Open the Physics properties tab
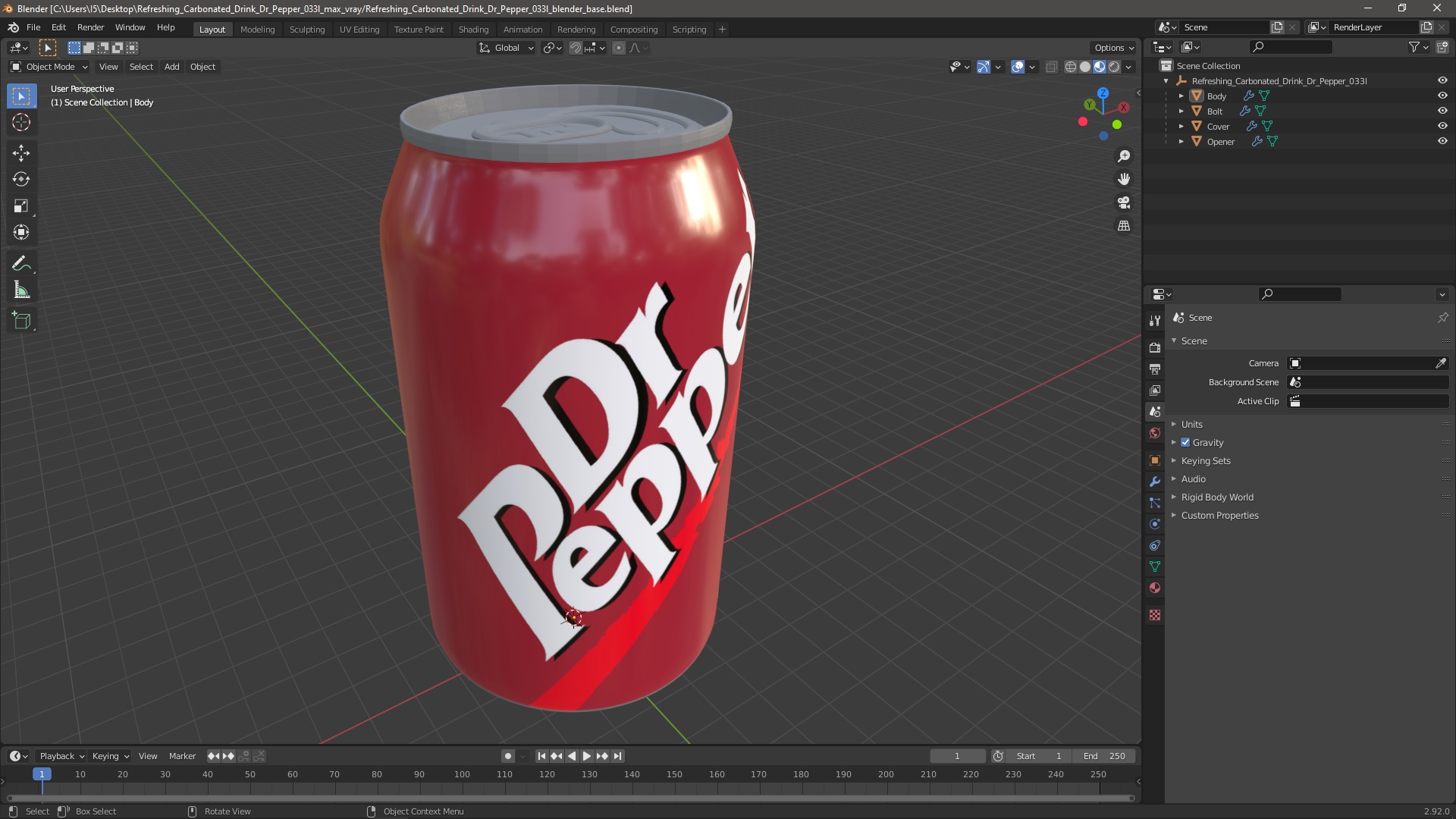 (x=1155, y=524)
